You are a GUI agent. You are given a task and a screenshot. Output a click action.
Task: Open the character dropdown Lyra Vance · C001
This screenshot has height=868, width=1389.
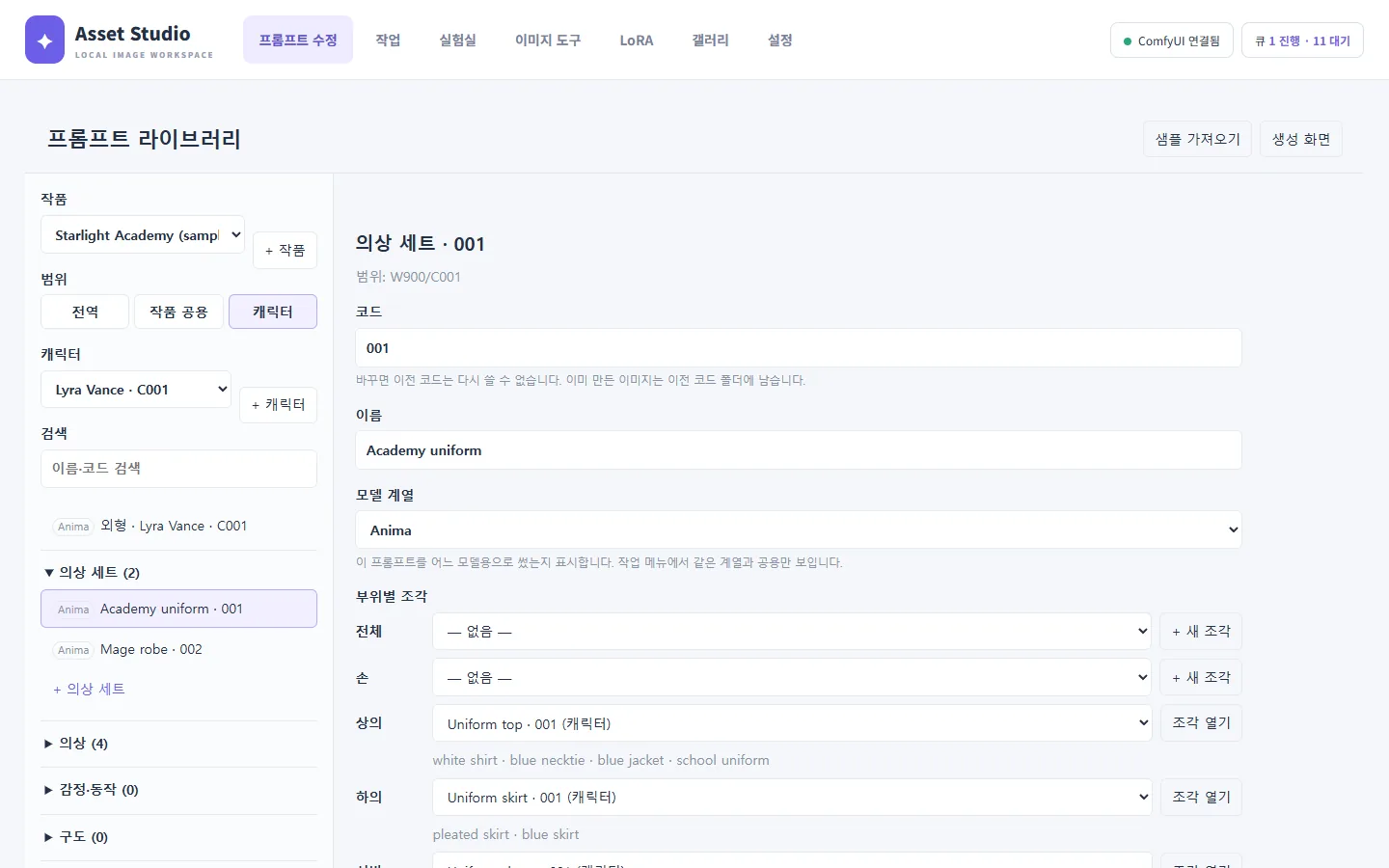136,389
